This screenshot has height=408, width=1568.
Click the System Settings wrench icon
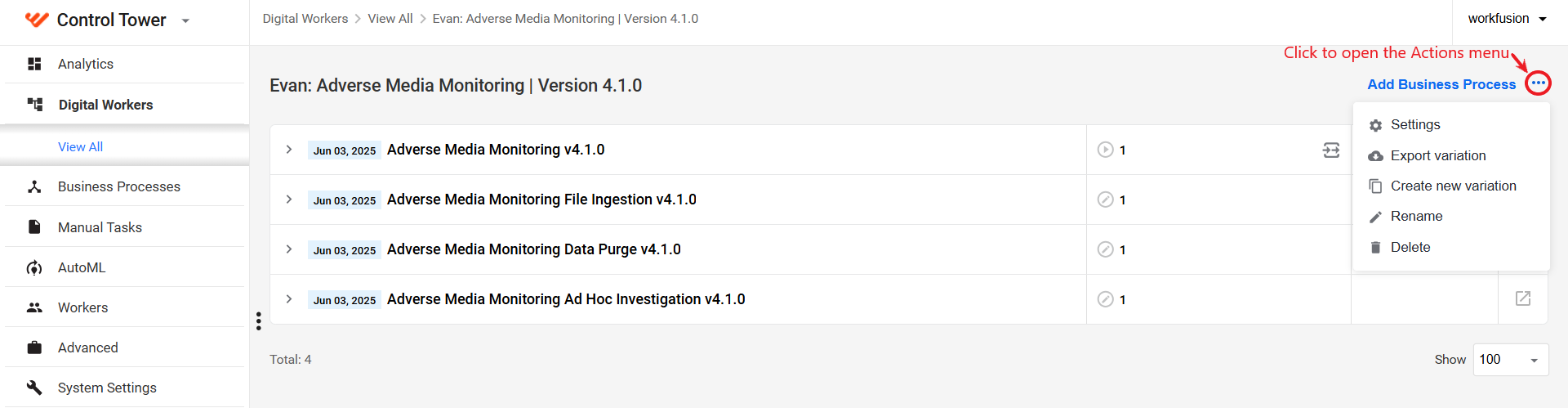[x=34, y=388]
